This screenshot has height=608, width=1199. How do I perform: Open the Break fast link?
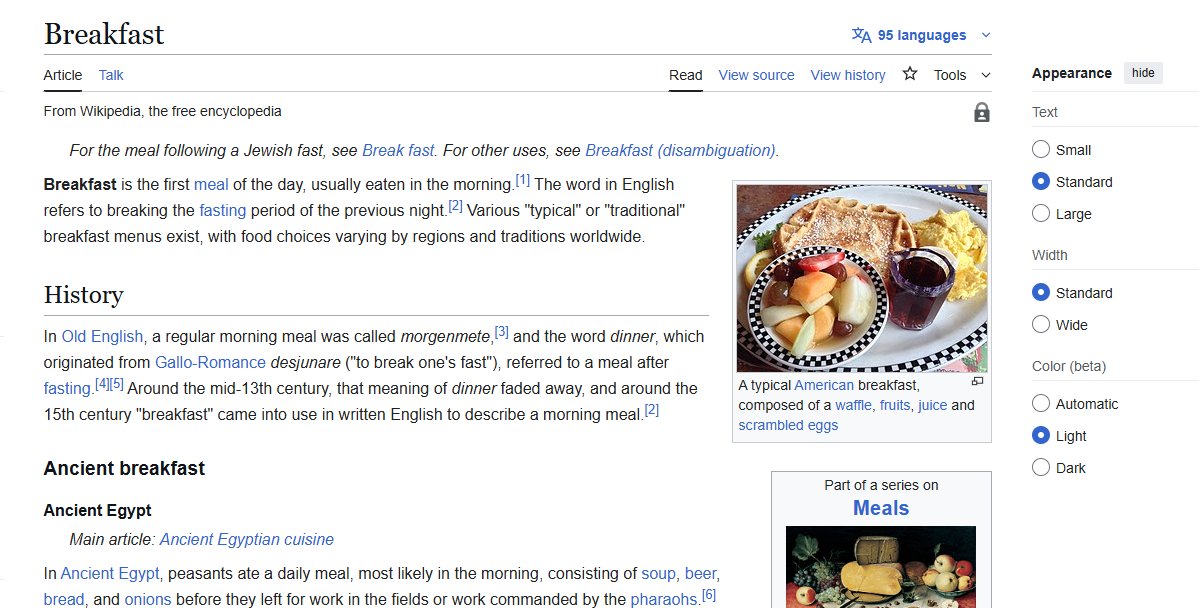(x=396, y=150)
